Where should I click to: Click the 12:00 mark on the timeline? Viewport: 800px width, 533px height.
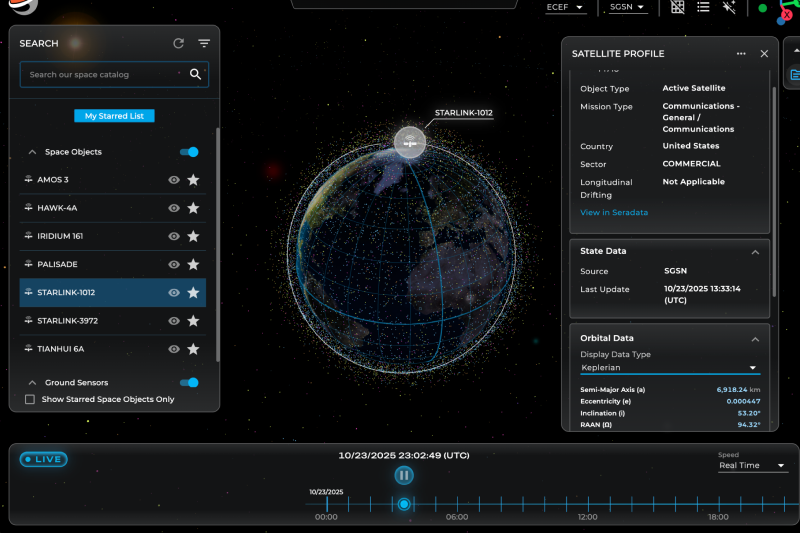coord(588,504)
